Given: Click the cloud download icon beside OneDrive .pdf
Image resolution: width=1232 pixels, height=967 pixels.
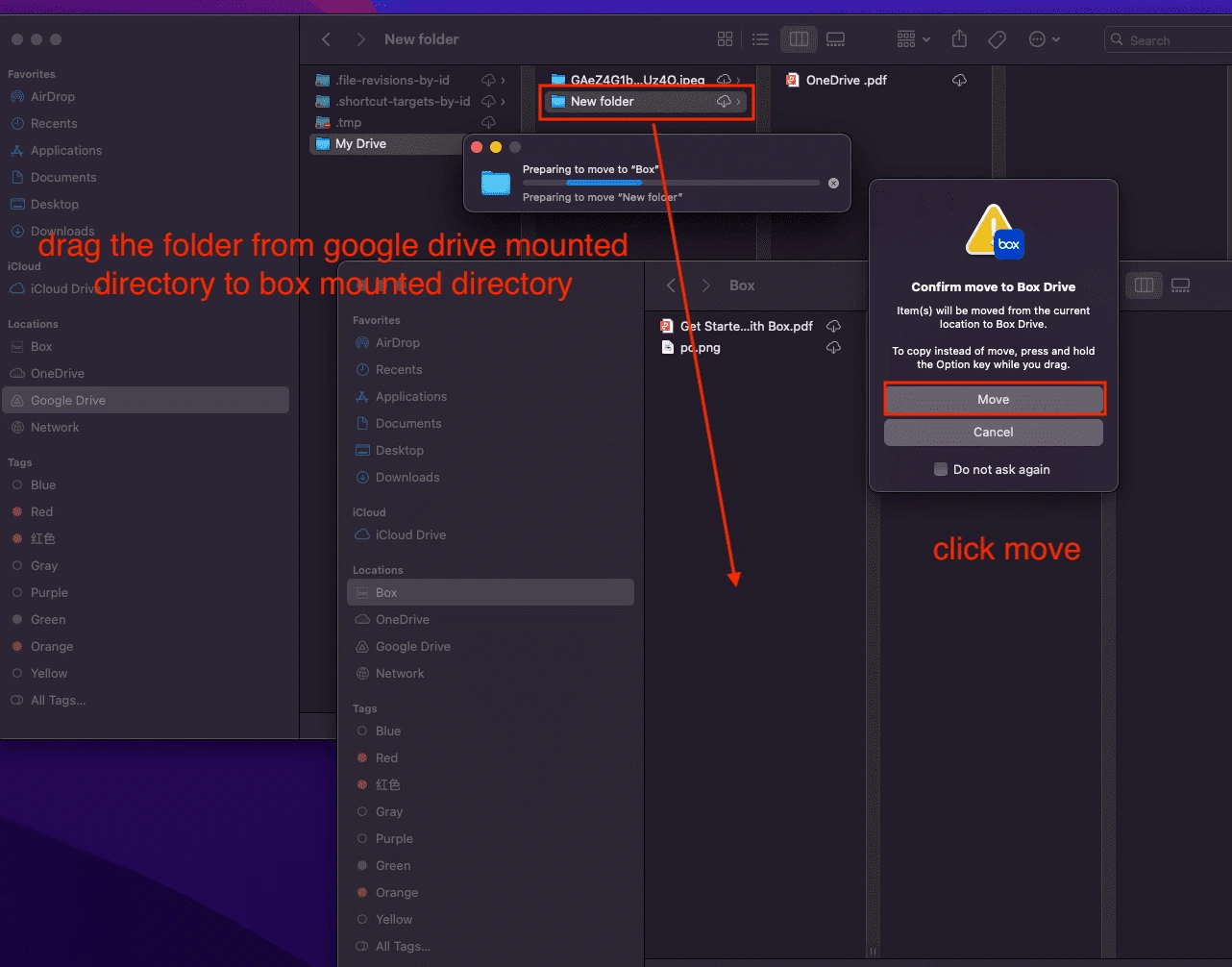Looking at the screenshot, I should (x=959, y=80).
